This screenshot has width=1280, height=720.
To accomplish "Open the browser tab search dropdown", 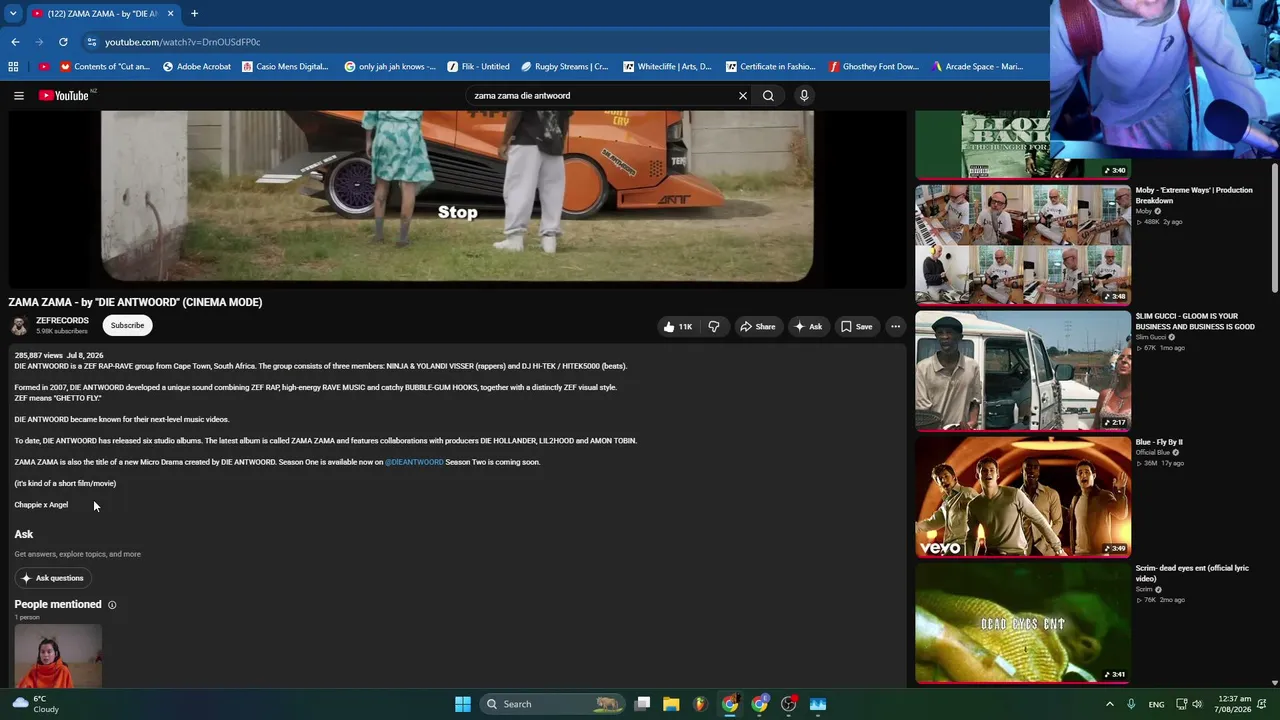I will click(13, 14).
